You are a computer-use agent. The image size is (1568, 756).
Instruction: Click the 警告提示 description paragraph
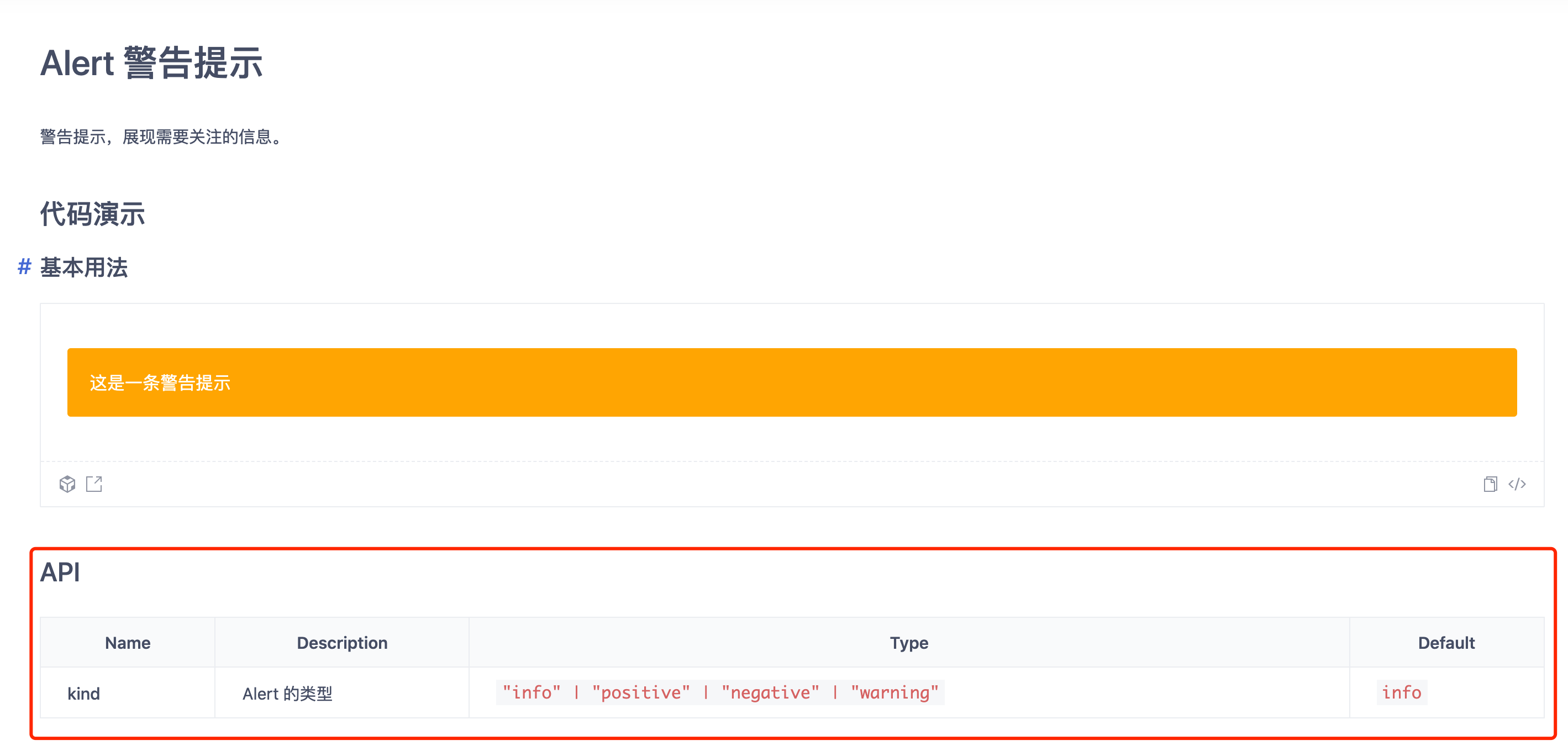tap(162, 137)
